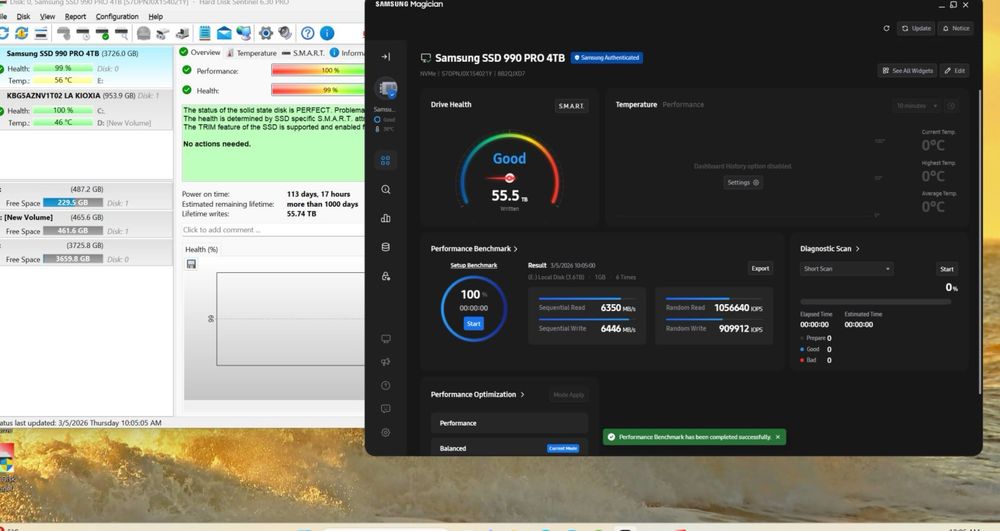Click the blue info icon in Hard Disk Sentinel toolbar
The height and width of the screenshot is (531, 1000).
(x=327, y=33)
